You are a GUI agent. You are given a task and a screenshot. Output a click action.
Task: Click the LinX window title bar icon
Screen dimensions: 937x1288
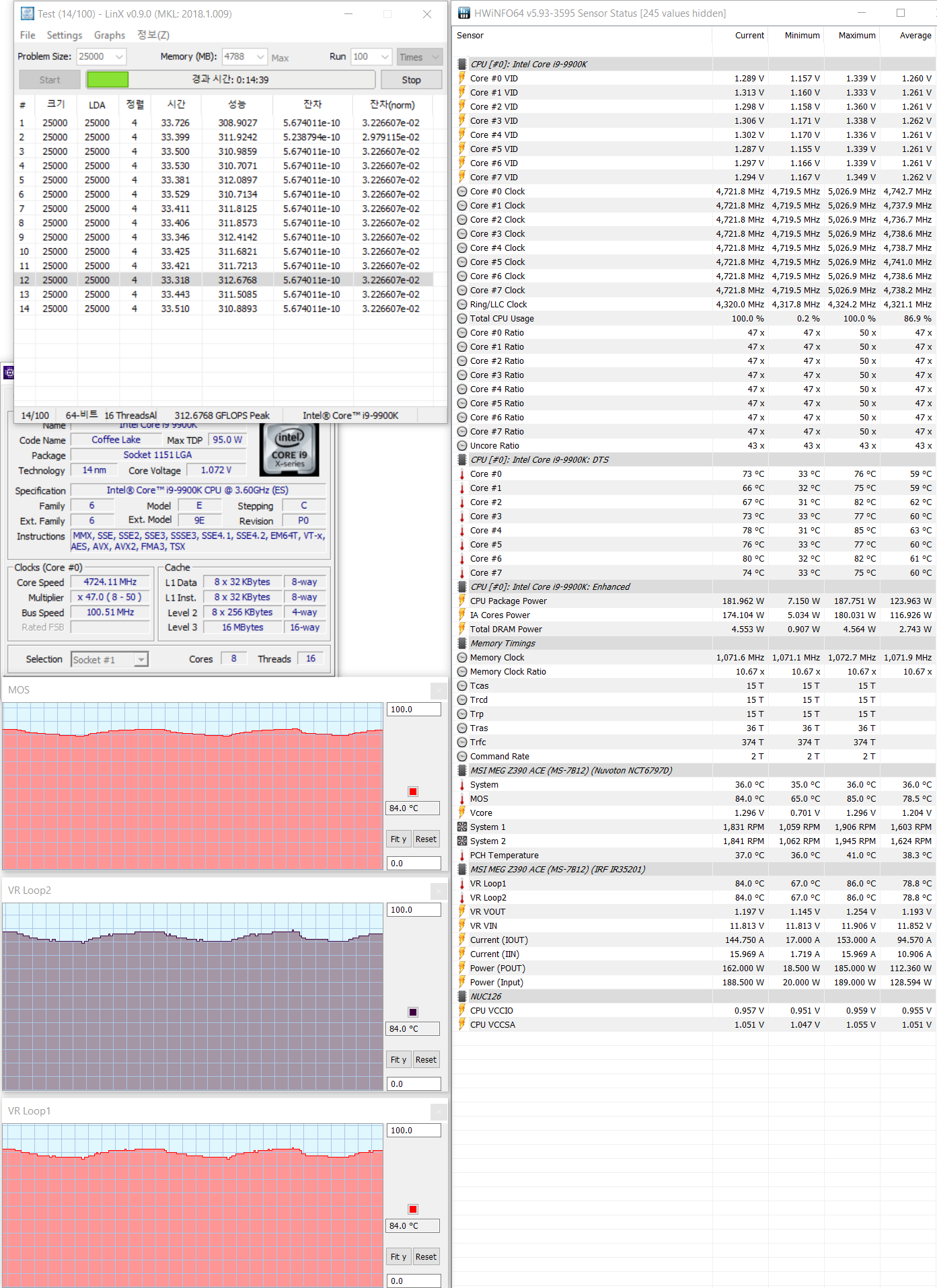coord(27,13)
